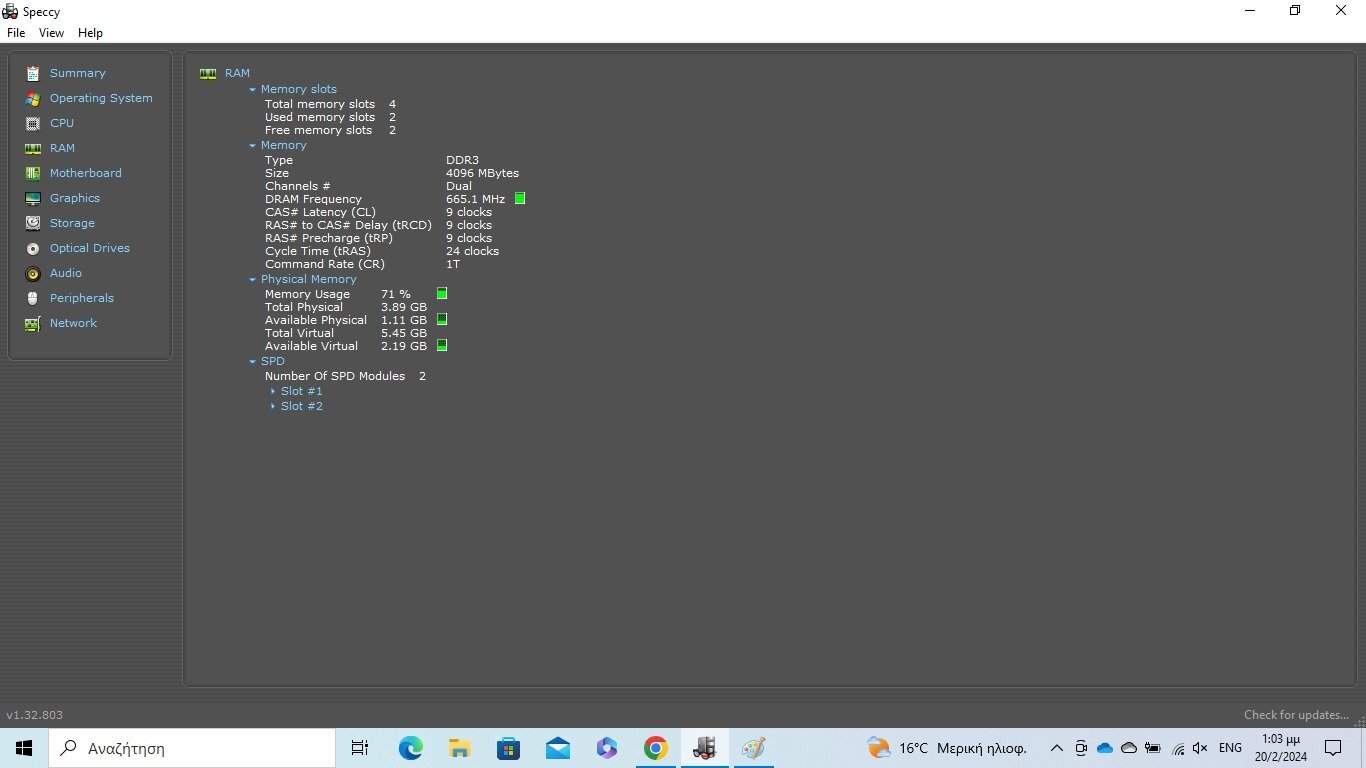Open the Windows Start menu
This screenshot has height=768, width=1366.
point(24,748)
